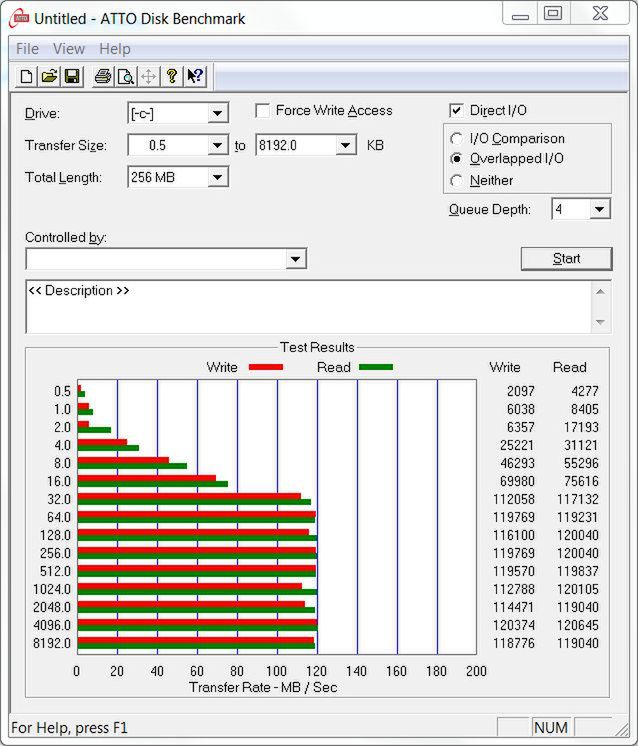Click the green Read legend swatch
638x746 pixels.
pyautogui.click(x=376, y=367)
